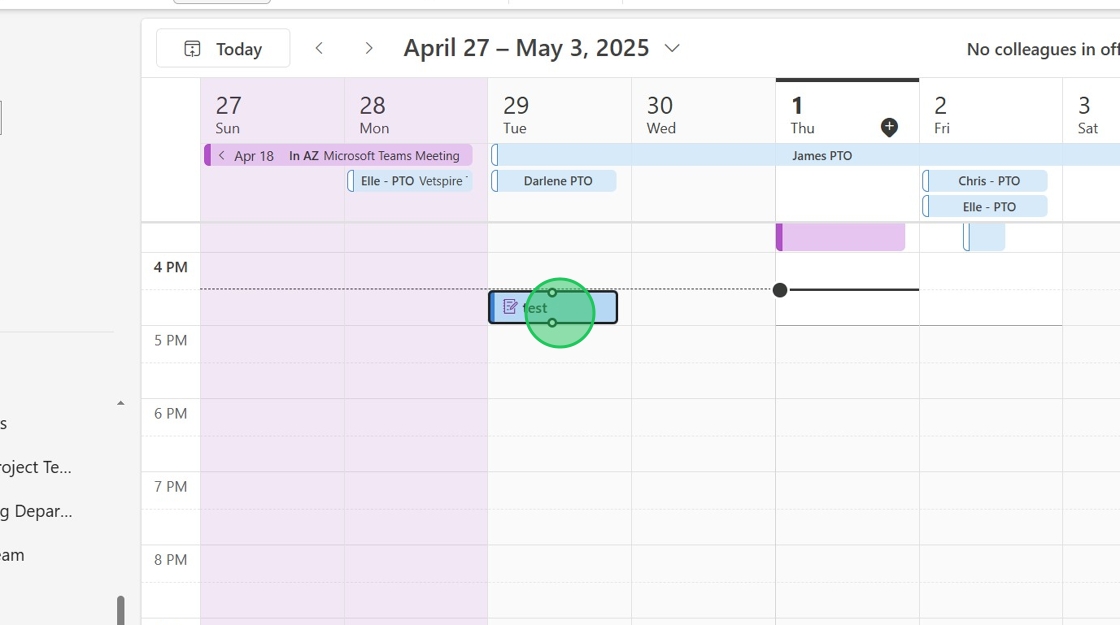The height and width of the screenshot is (625, 1120).
Task: Select Sunday 27 day header
Action: pyautogui.click(x=229, y=114)
